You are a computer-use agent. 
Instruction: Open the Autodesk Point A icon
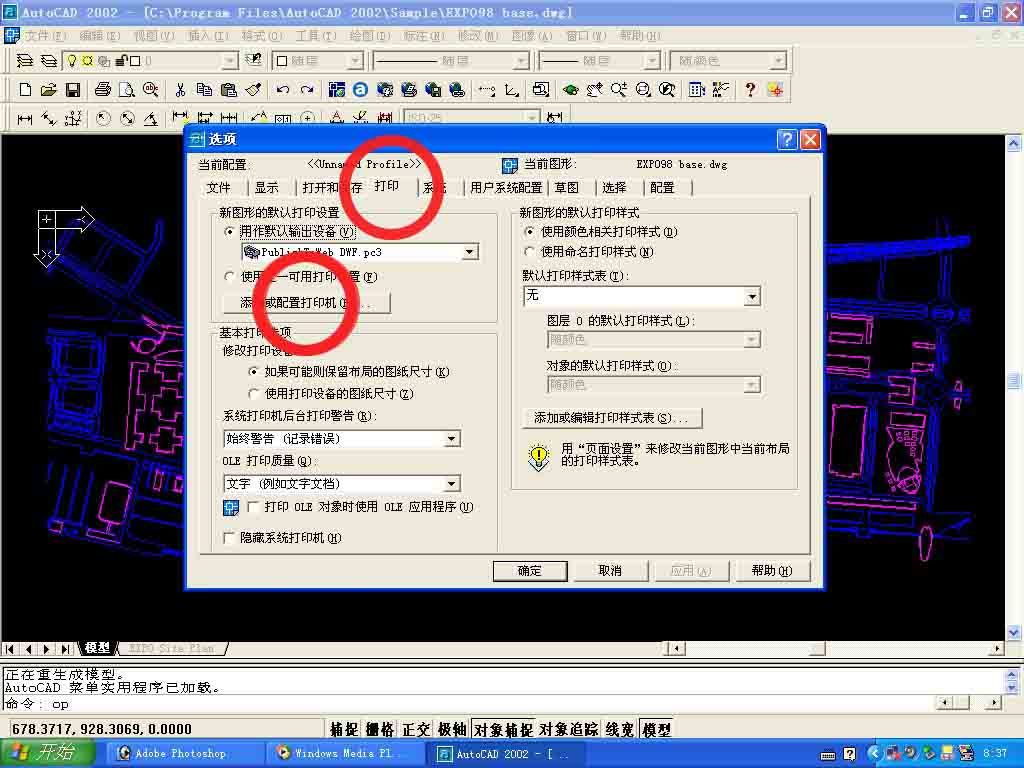[360, 89]
